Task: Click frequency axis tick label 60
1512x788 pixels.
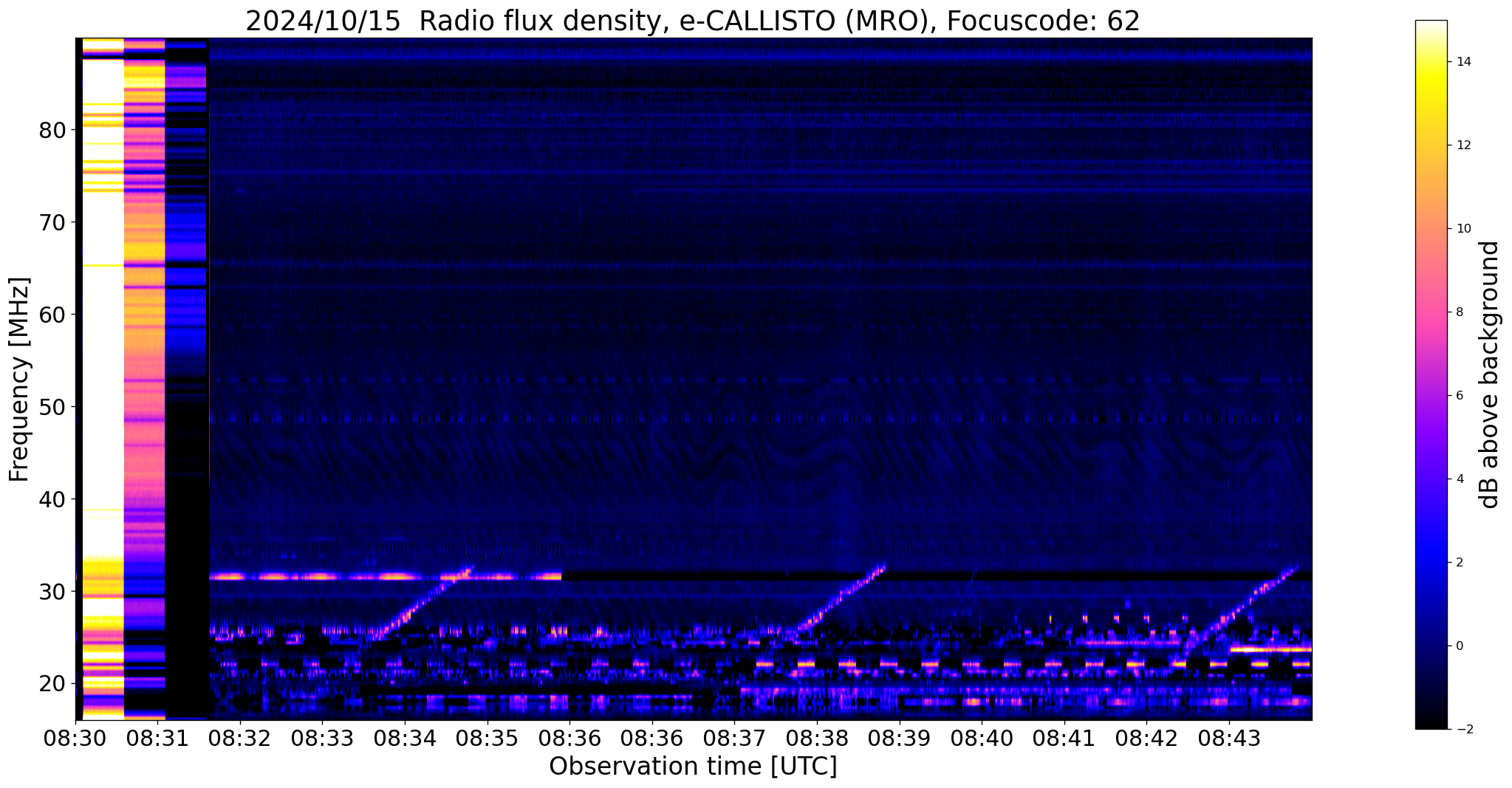Action: [52, 315]
